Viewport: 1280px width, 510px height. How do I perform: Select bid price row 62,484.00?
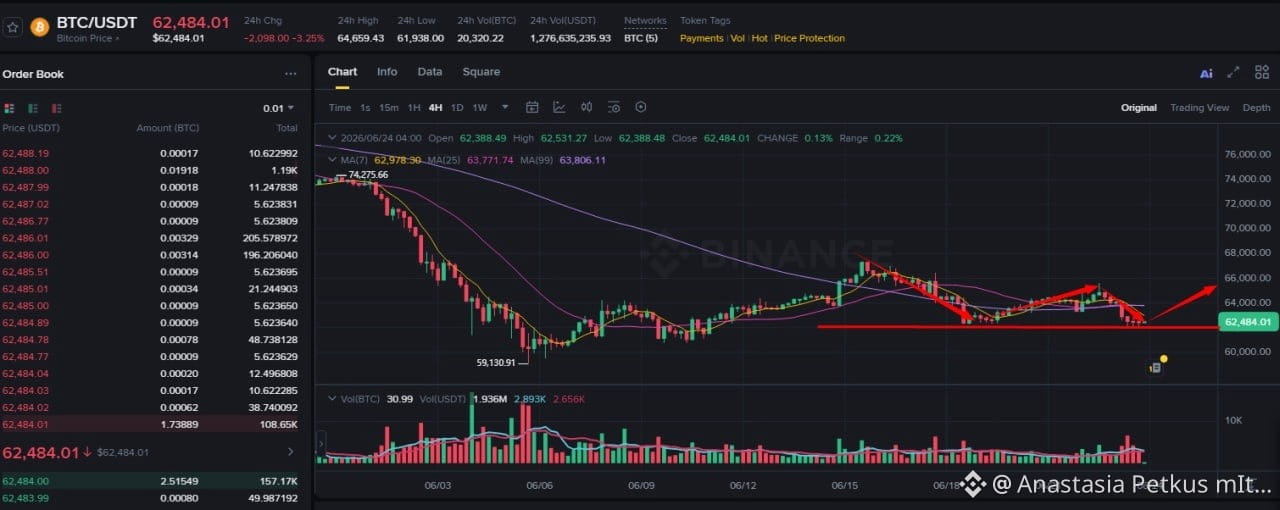point(150,481)
